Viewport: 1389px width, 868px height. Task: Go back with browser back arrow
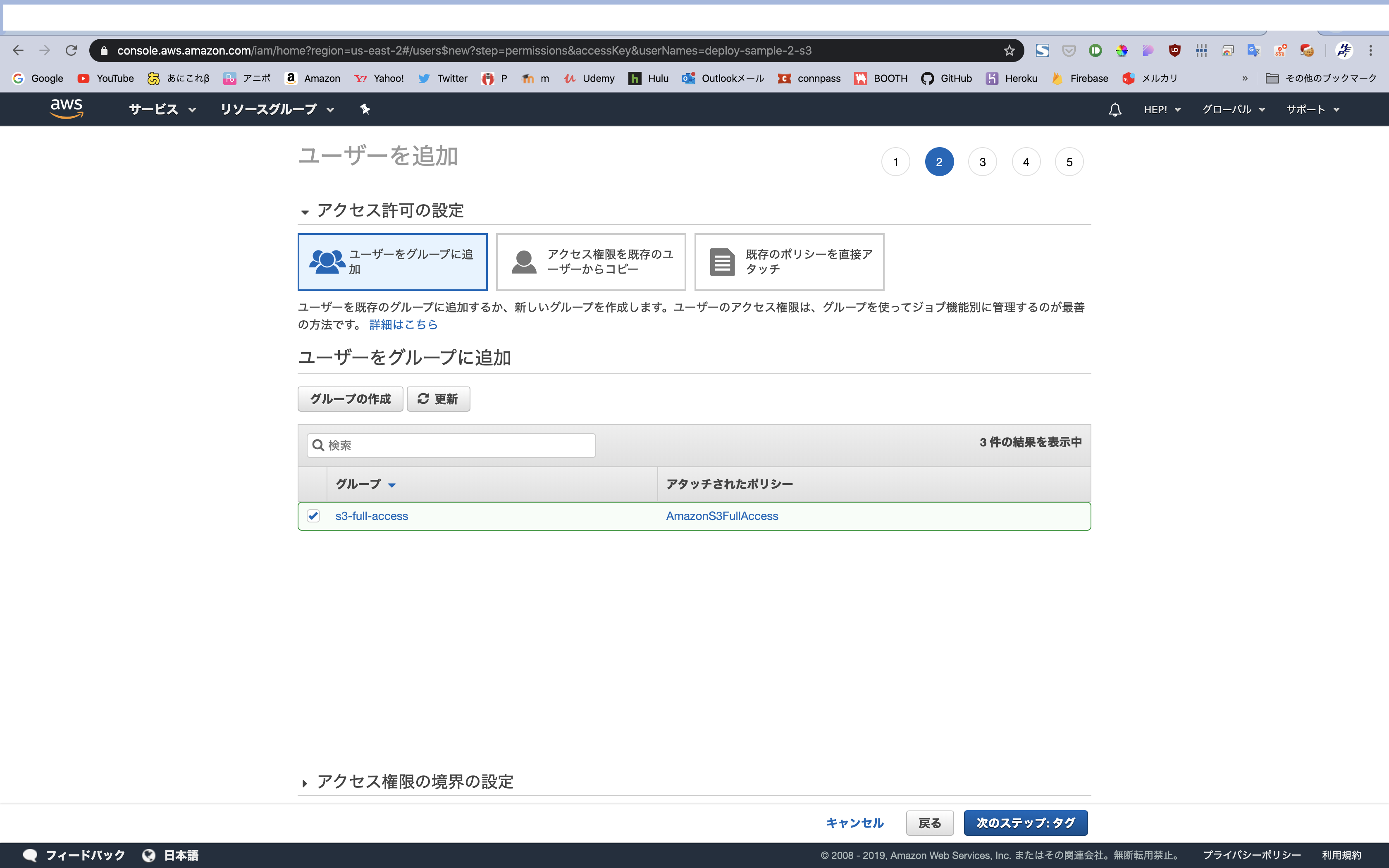click(18, 50)
